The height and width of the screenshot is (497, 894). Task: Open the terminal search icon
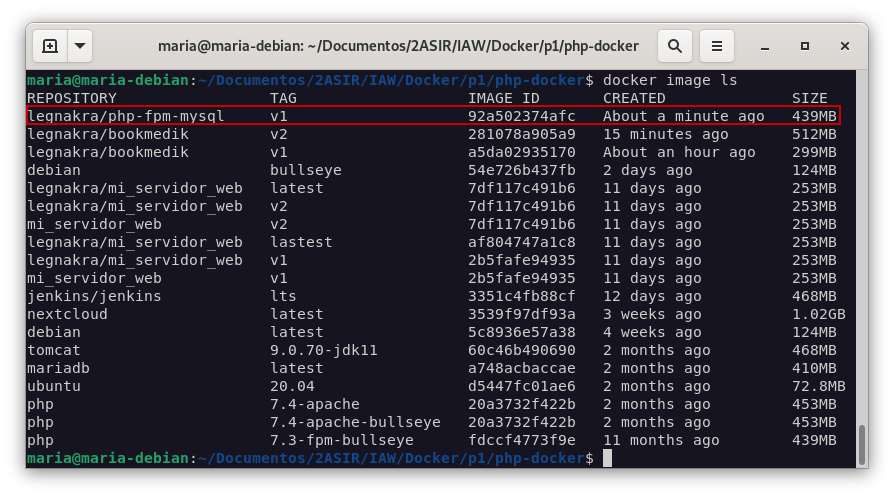point(675,46)
